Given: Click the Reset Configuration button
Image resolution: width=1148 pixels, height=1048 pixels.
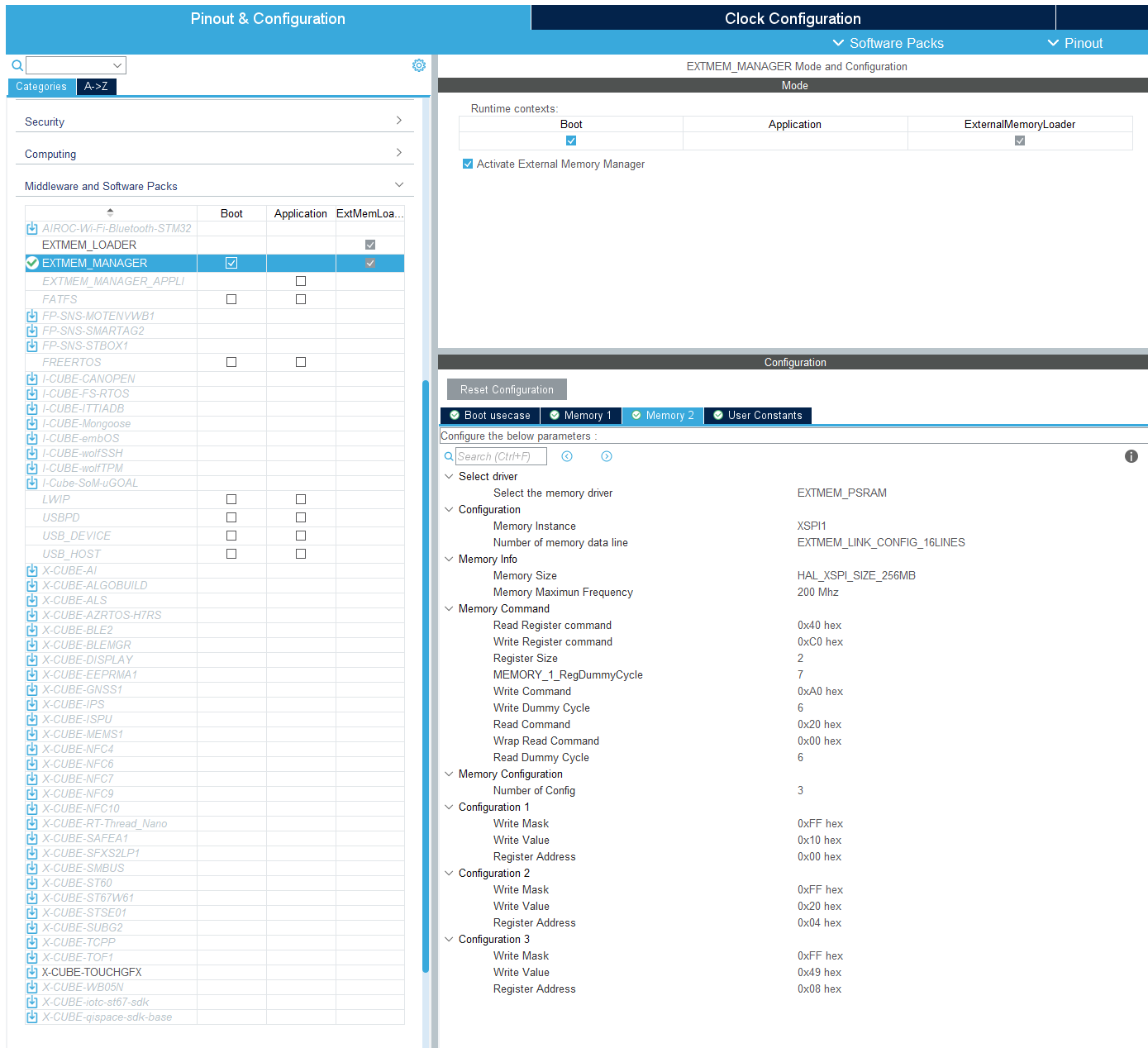Looking at the screenshot, I should tap(507, 389).
